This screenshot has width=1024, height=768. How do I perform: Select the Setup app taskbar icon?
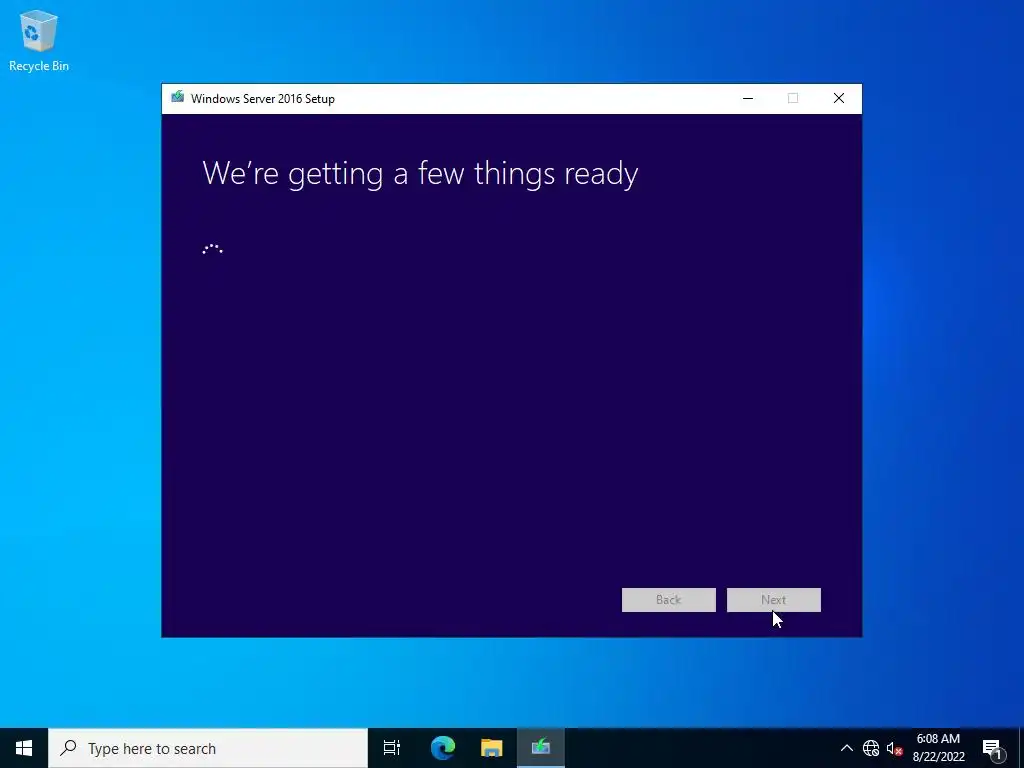pos(541,748)
